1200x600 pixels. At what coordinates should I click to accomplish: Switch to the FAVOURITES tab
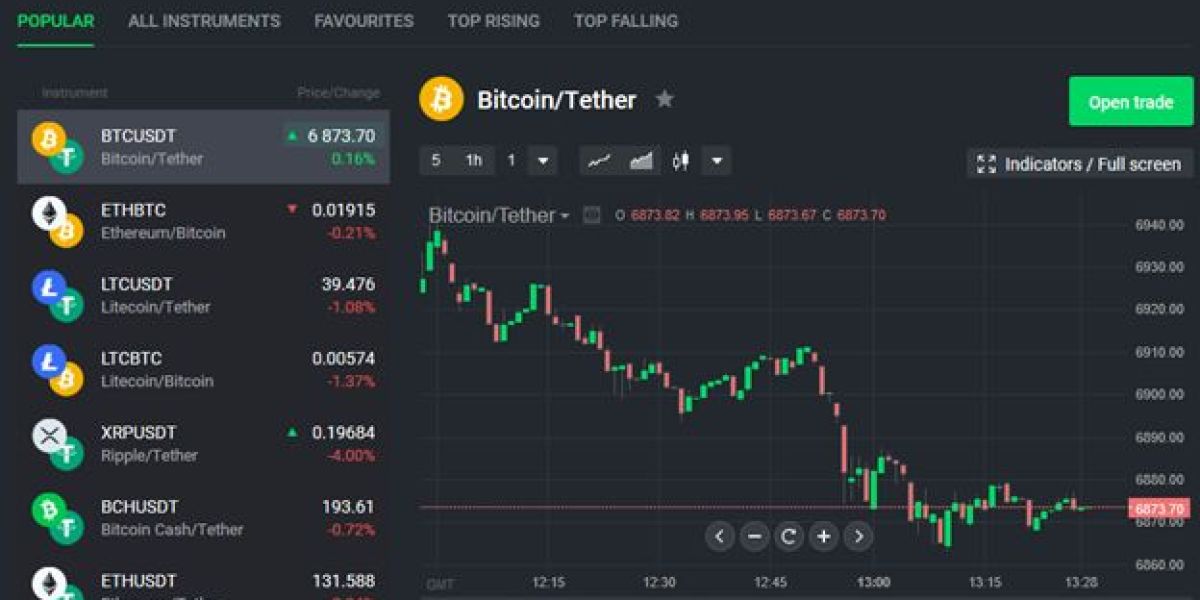(362, 20)
